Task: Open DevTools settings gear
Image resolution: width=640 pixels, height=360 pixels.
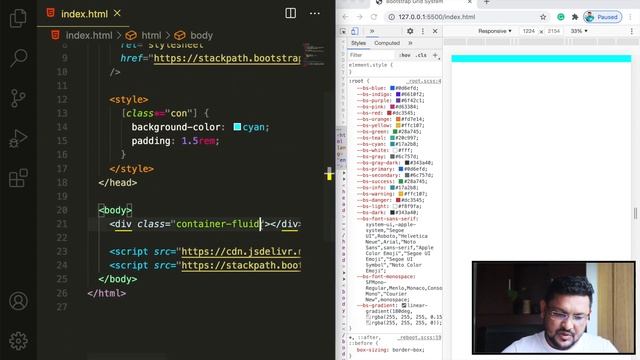Action: coord(410,31)
